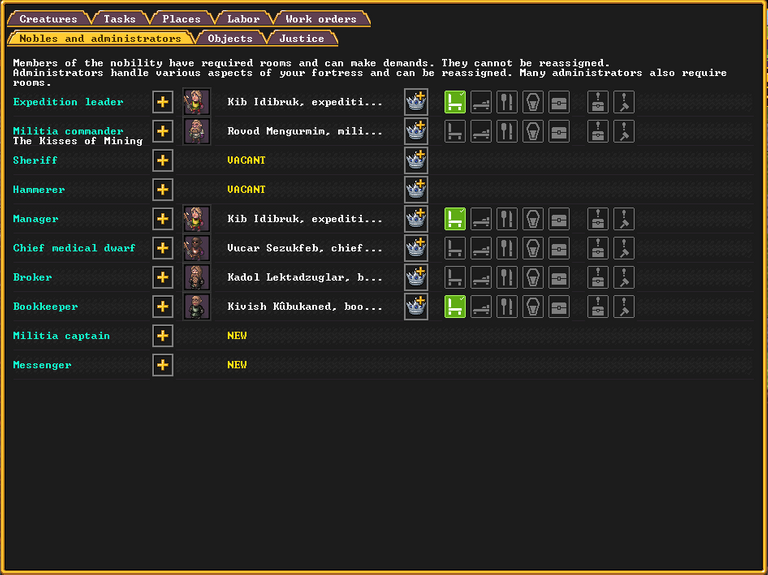Image resolution: width=768 pixels, height=575 pixels.
Task: Open the Places tab
Action: (x=182, y=19)
